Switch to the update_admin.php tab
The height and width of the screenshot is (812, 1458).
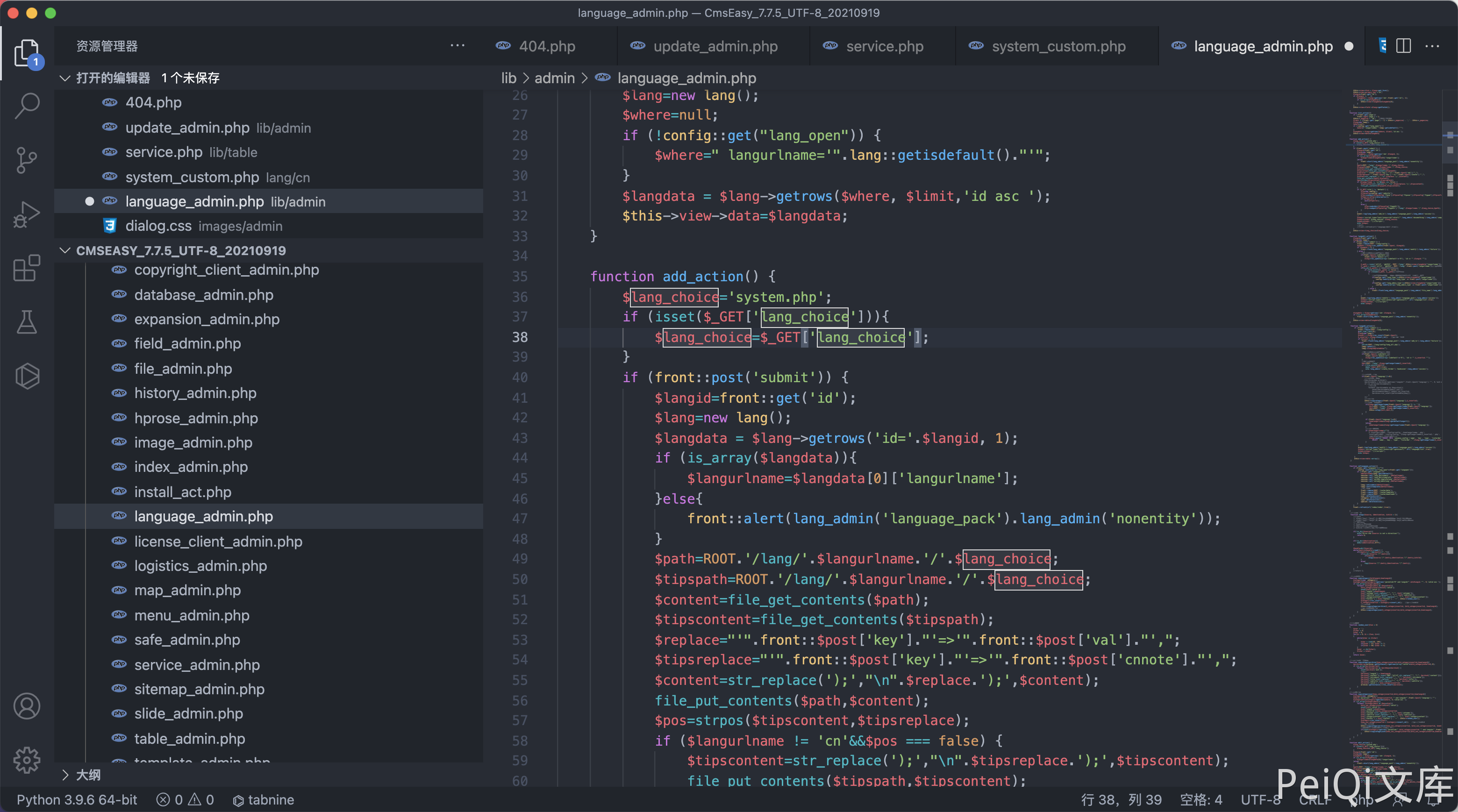(x=715, y=46)
